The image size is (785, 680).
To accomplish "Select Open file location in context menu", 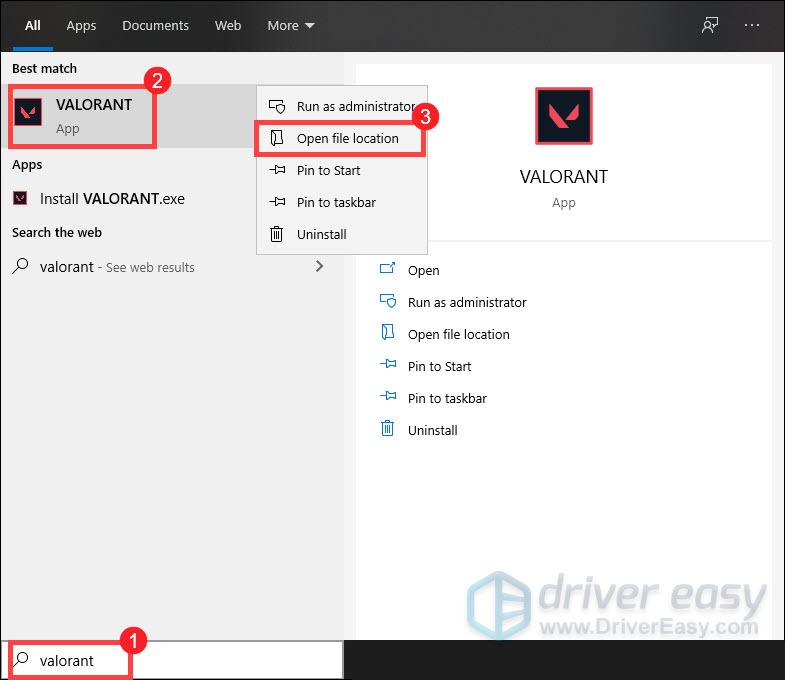I will click(347, 138).
